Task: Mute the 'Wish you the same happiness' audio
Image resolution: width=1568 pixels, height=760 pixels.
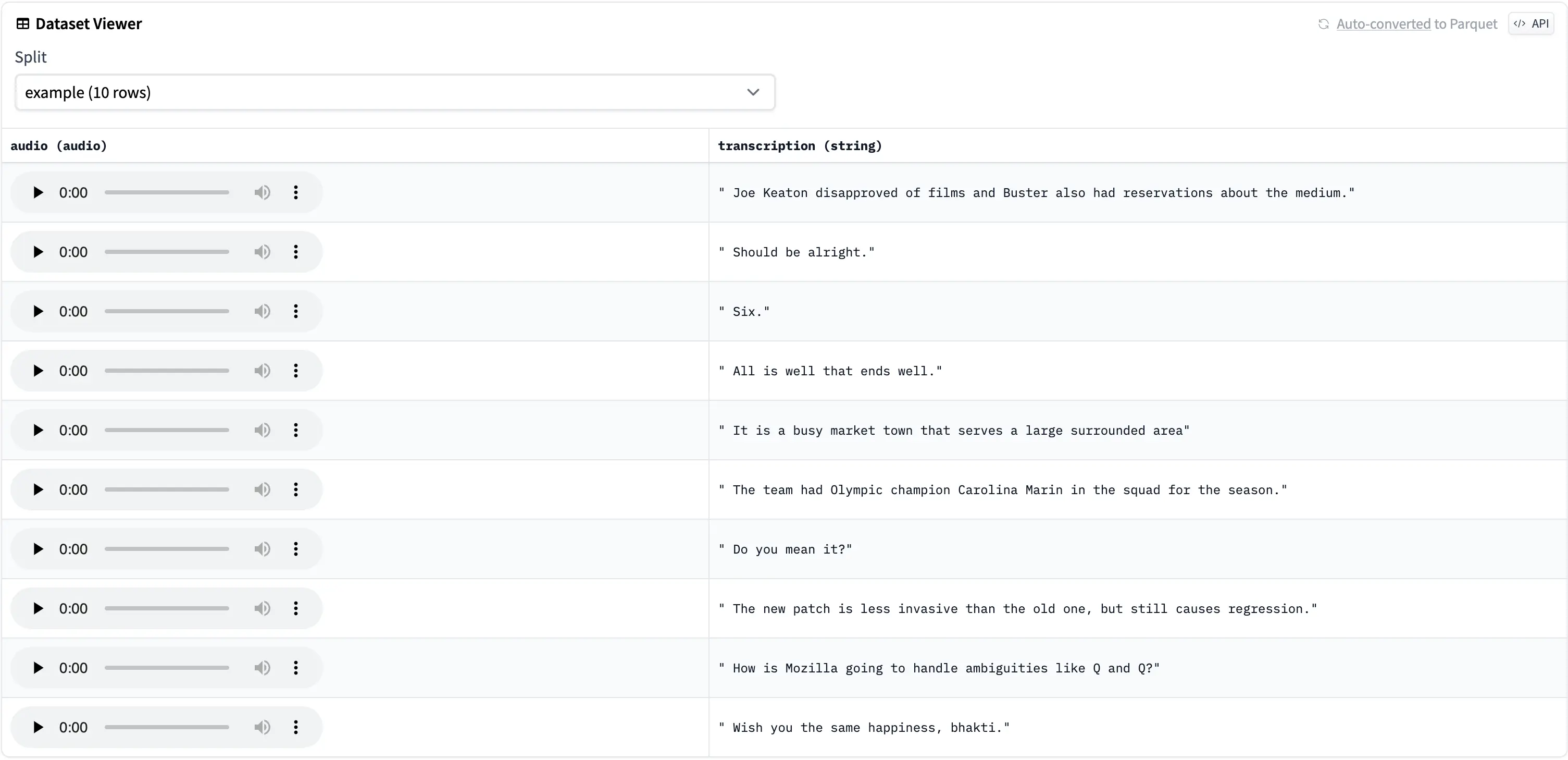Action: tap(262, 727)
